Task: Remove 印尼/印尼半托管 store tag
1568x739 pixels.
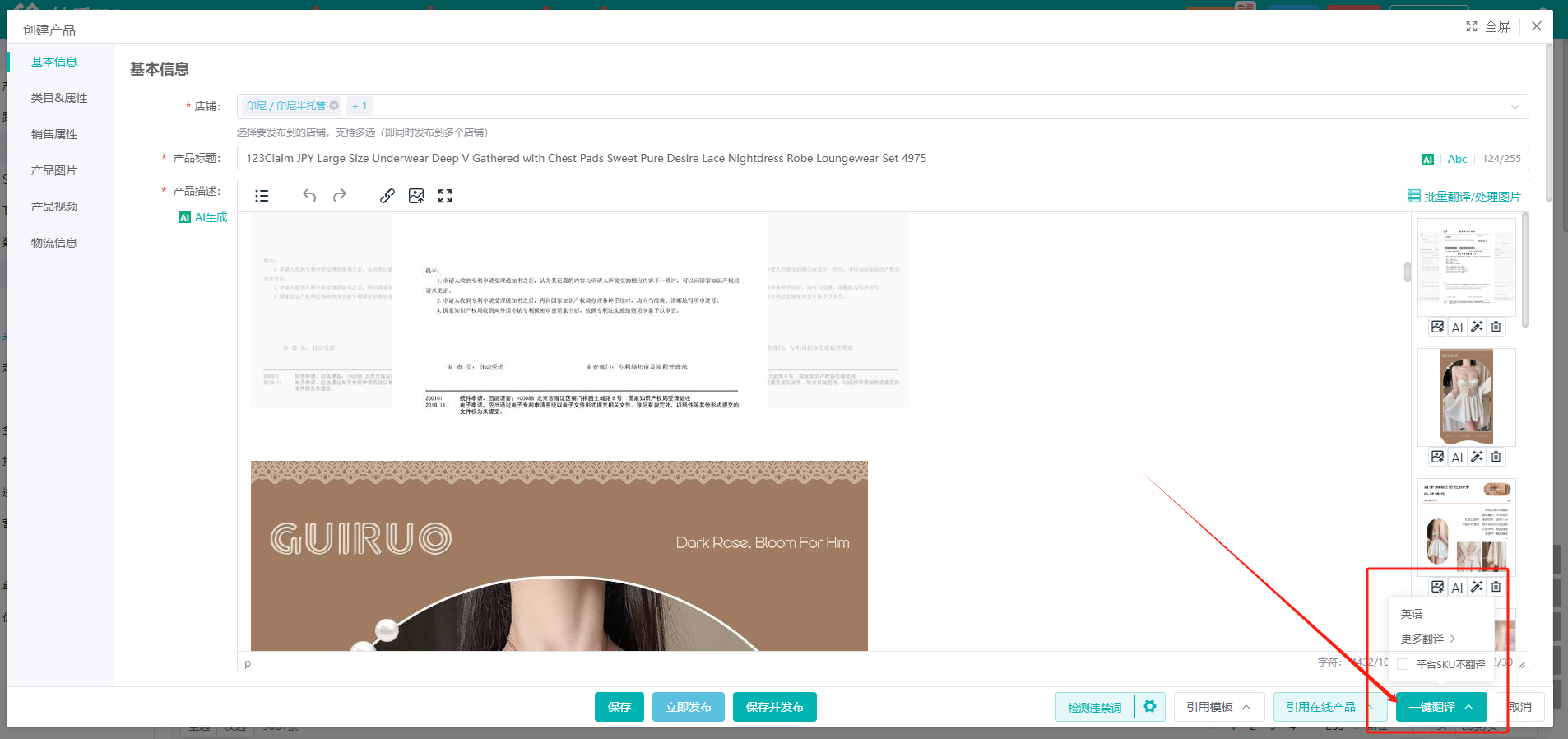Action: [x=334, y=105]
